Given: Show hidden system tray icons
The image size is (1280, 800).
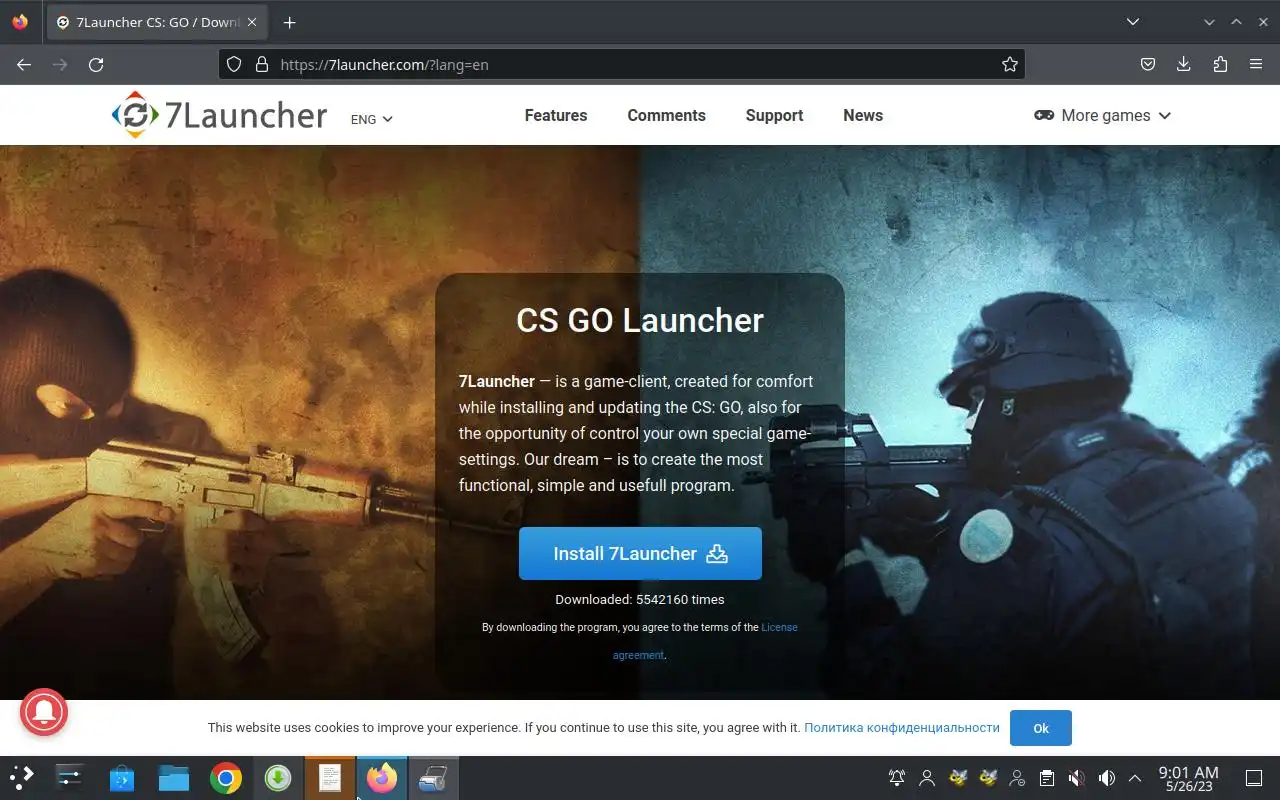Looking at the screenshot, I should point(1135,778).
